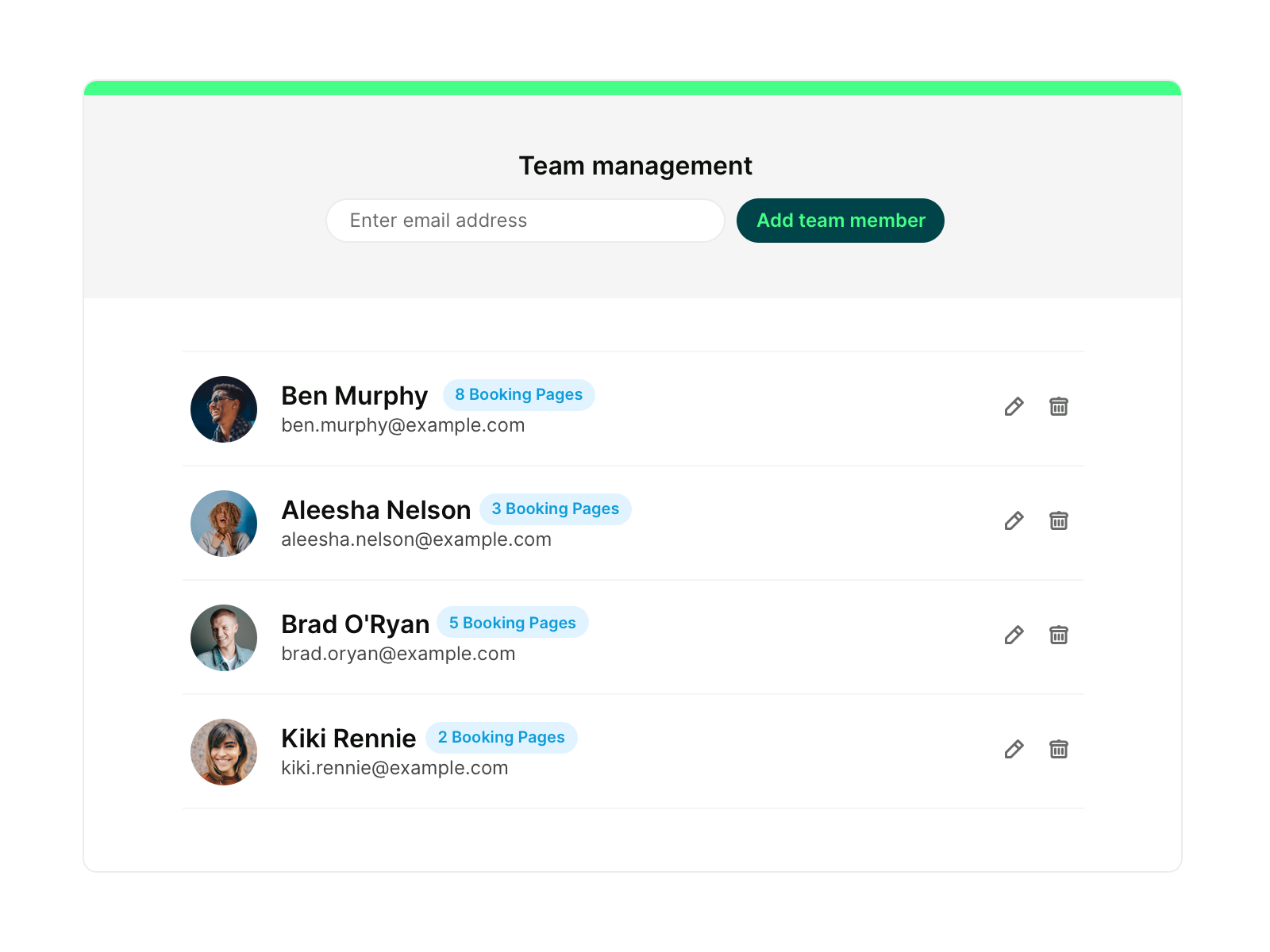The width and height of the screenshot is (1270, 952).
Task: Click Ben Murphy's profile avatar
Action: [x=224, y=409]
